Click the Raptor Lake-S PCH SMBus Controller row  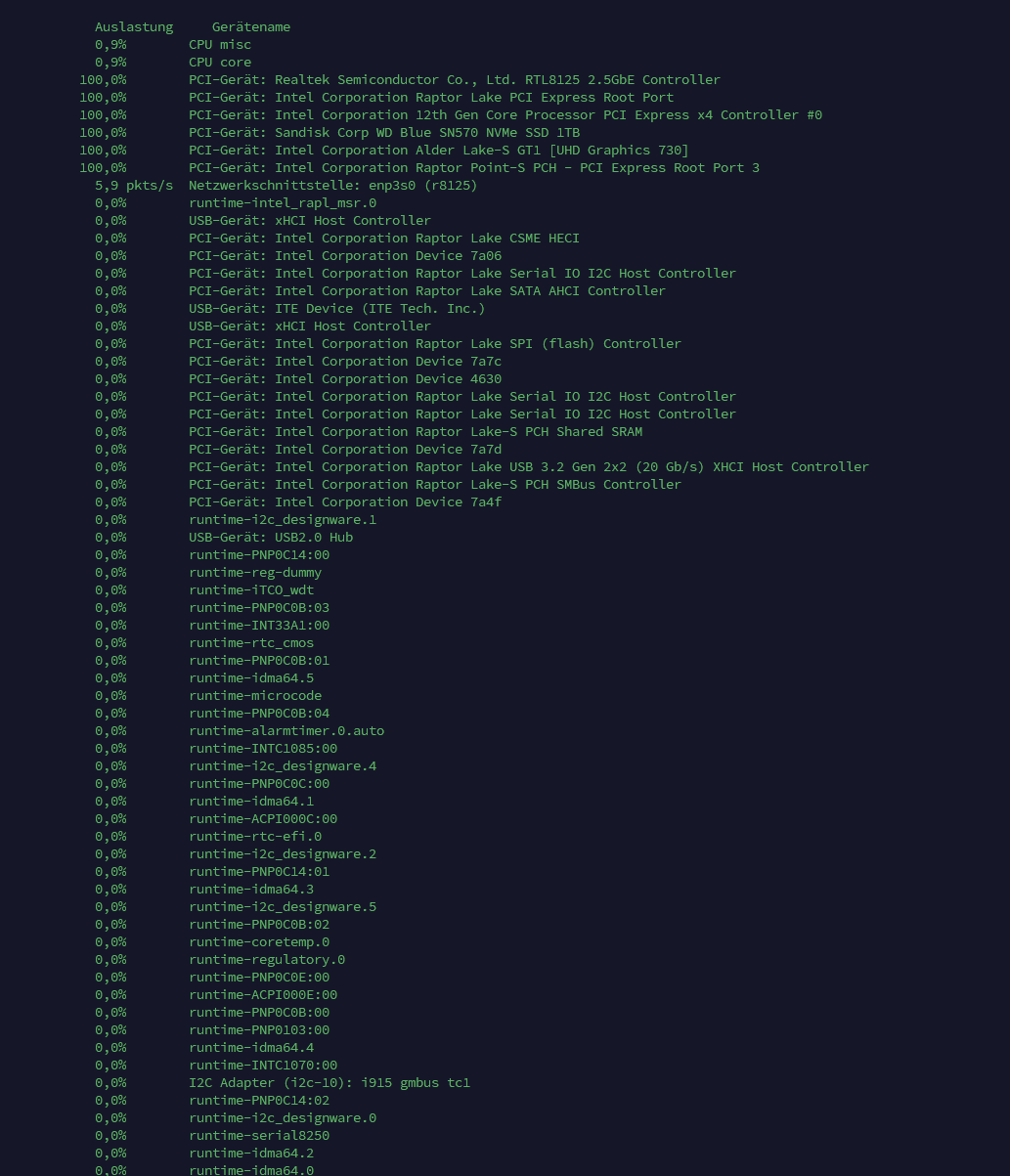tap(388, 484)
